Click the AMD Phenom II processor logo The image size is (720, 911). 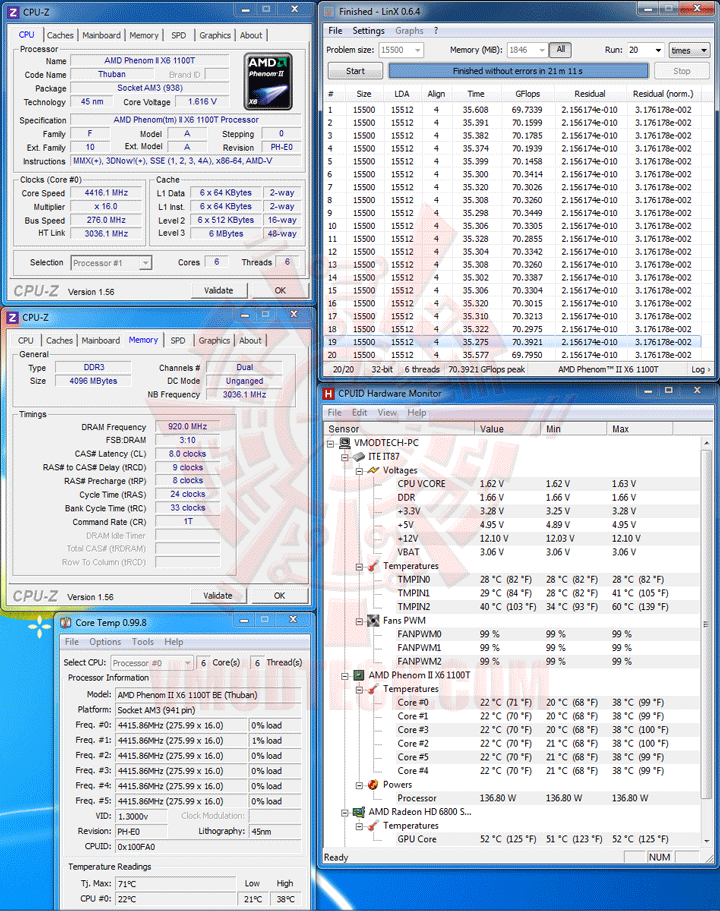267,81
